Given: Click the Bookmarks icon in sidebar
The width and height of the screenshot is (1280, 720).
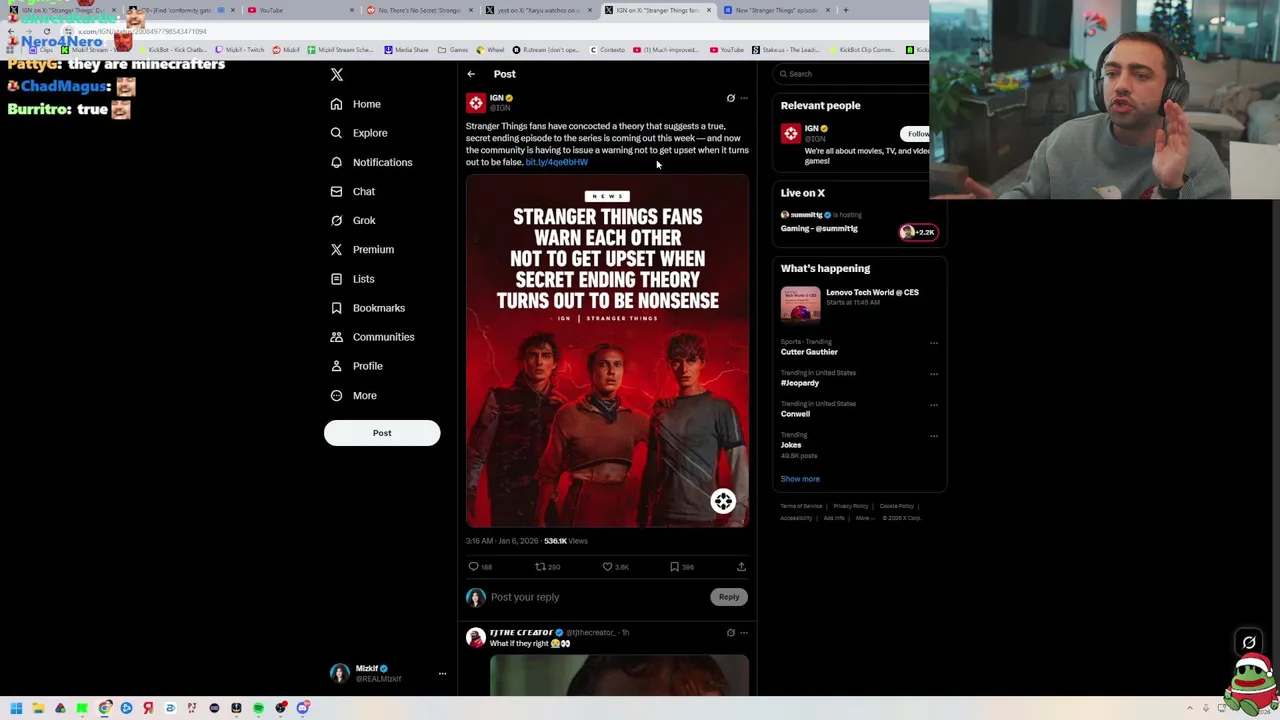Looking at the screenshot, I should (x=336, y=308).
